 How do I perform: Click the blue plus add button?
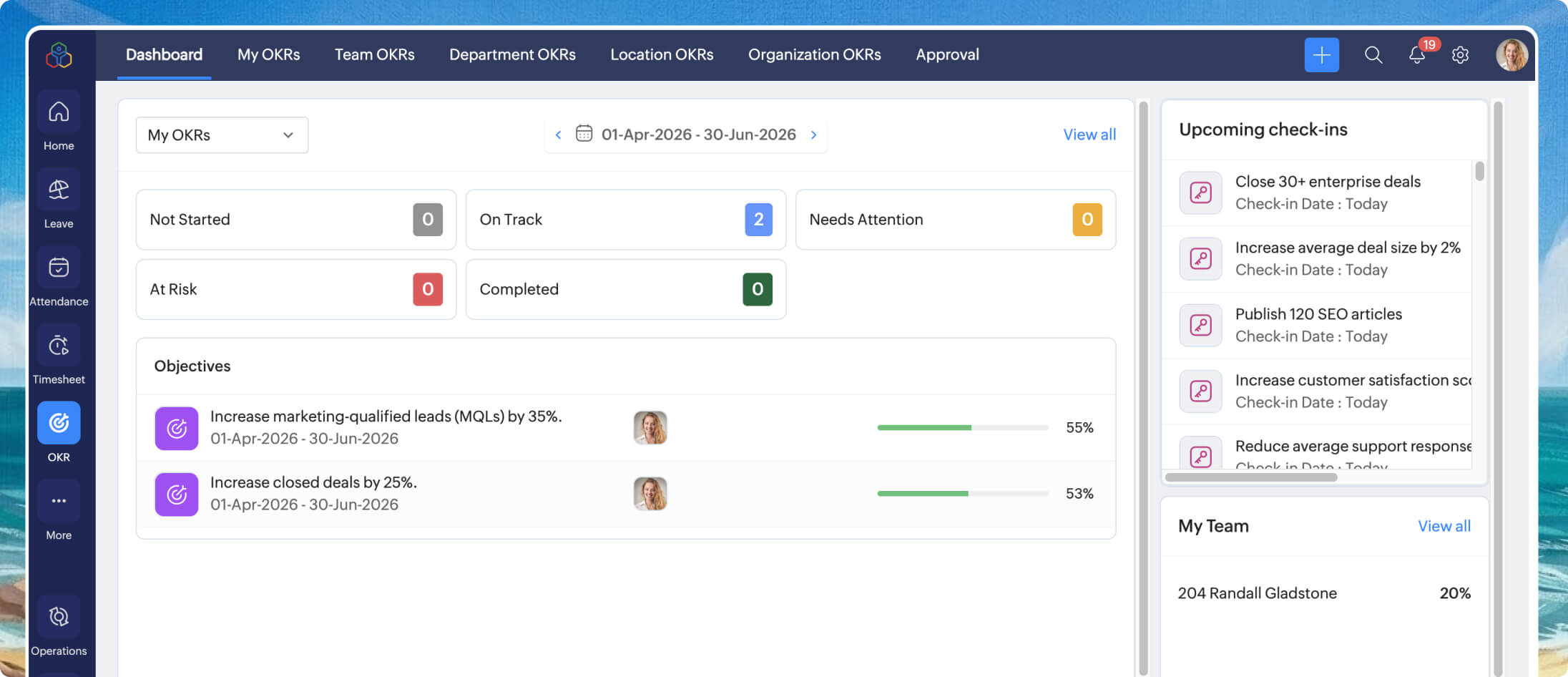[x=1321, y=55]
